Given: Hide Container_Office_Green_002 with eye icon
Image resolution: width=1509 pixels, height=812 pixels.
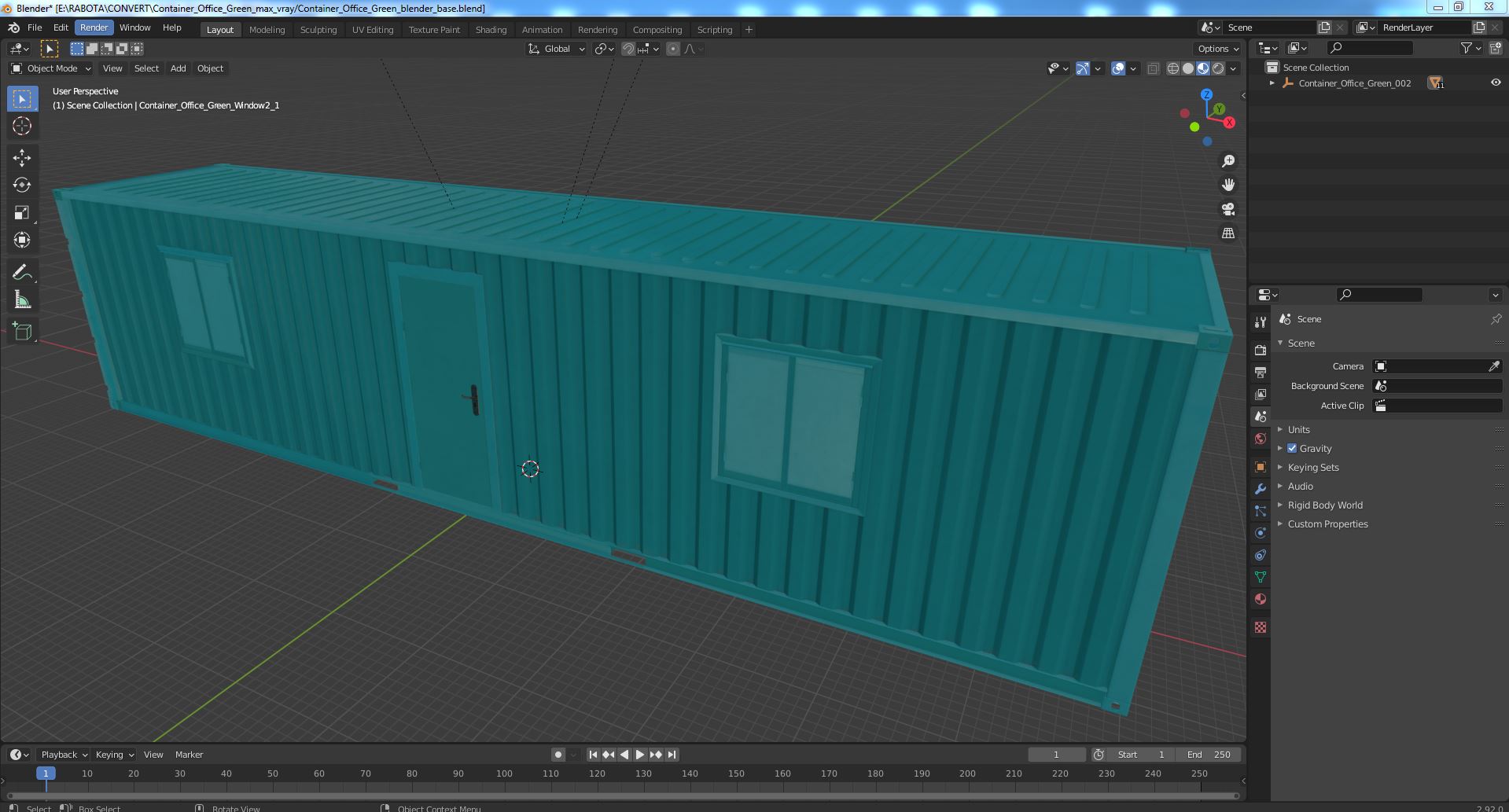Looking at the screenshot, I should point(1496,83).
